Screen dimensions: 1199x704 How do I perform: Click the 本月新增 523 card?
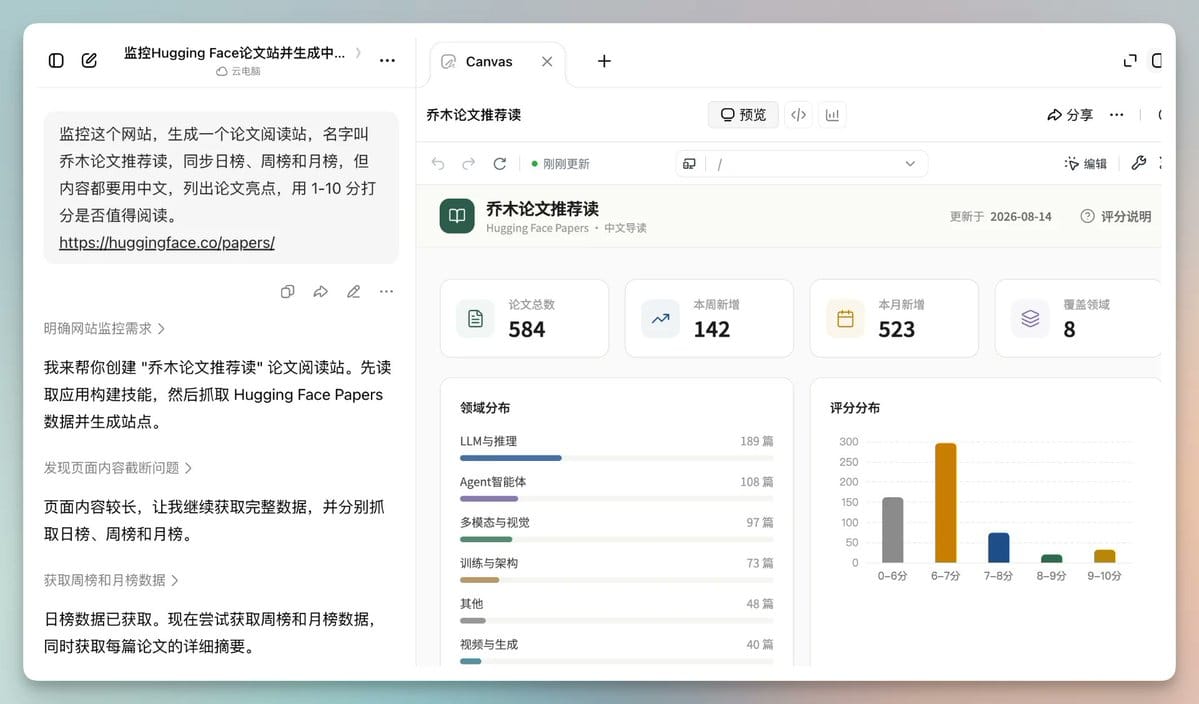[x=894, y=318]
